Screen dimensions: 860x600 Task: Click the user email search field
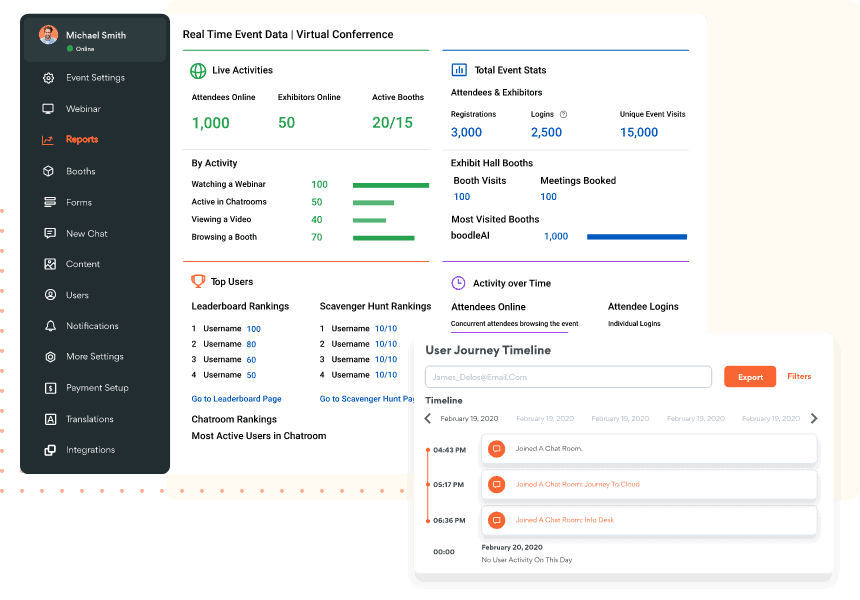(568, 377)
